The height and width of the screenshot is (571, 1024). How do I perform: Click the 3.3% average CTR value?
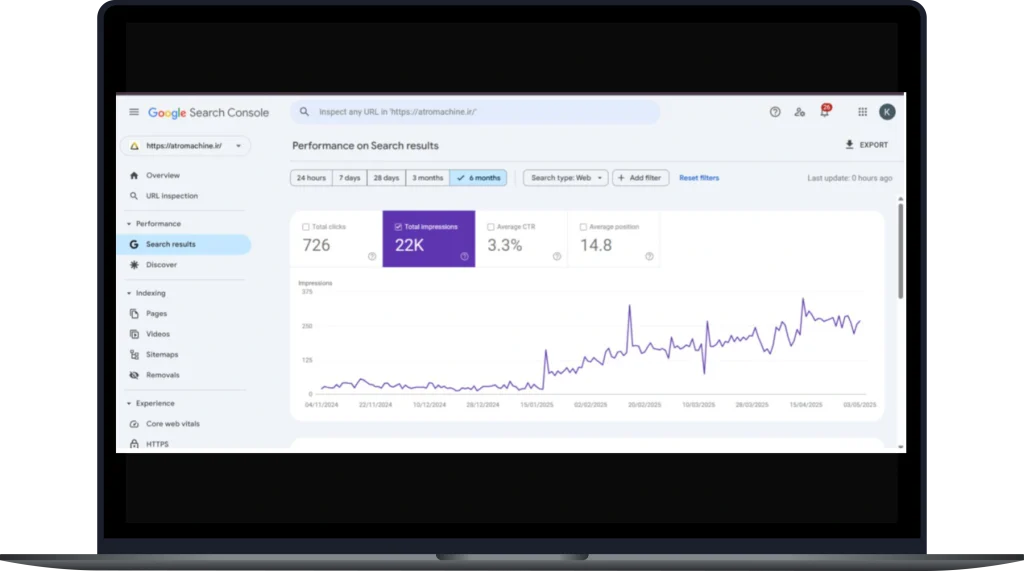pyautogui.click(x=505, y=245)
